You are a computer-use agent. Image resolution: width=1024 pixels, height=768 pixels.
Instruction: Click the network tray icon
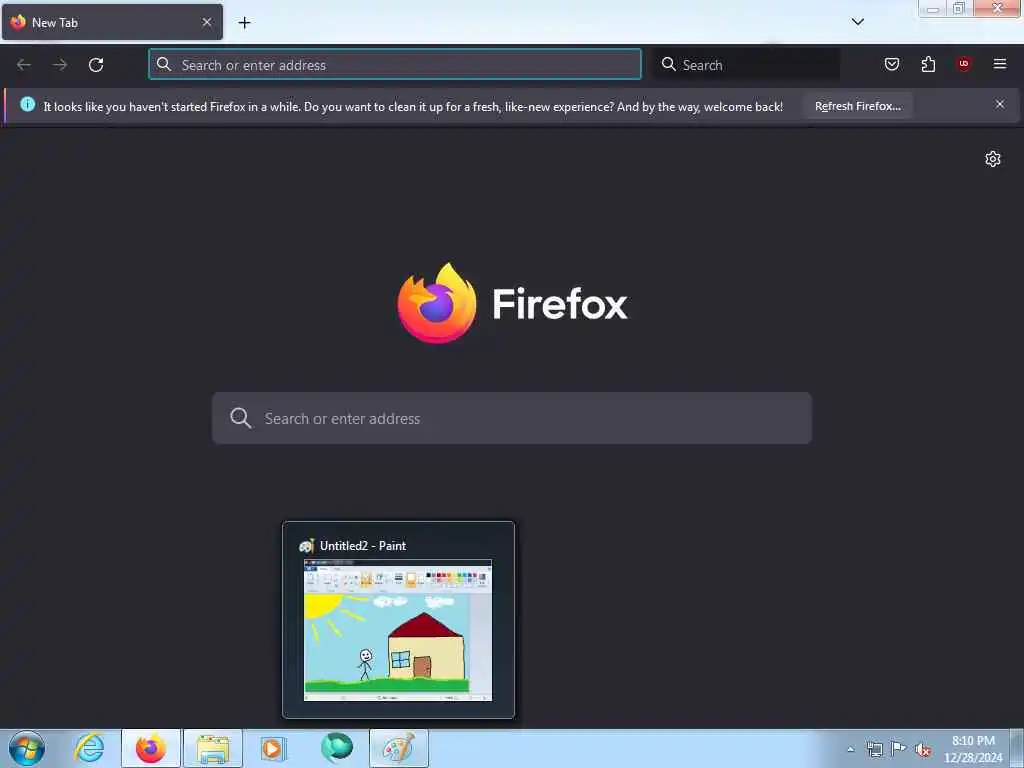[x=874, y=749]
